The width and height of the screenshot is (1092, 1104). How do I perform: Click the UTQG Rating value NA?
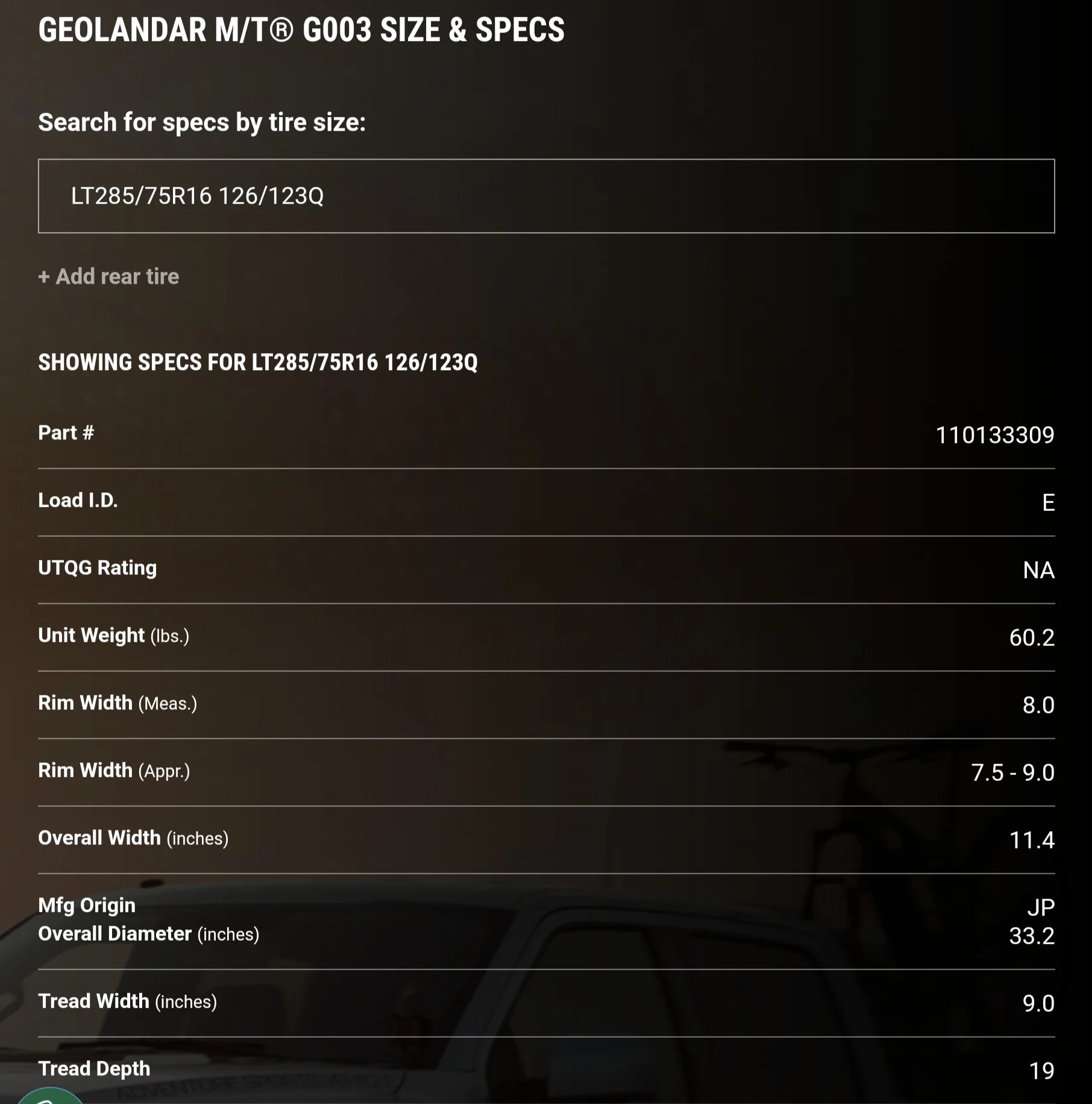pos(1038,570)
